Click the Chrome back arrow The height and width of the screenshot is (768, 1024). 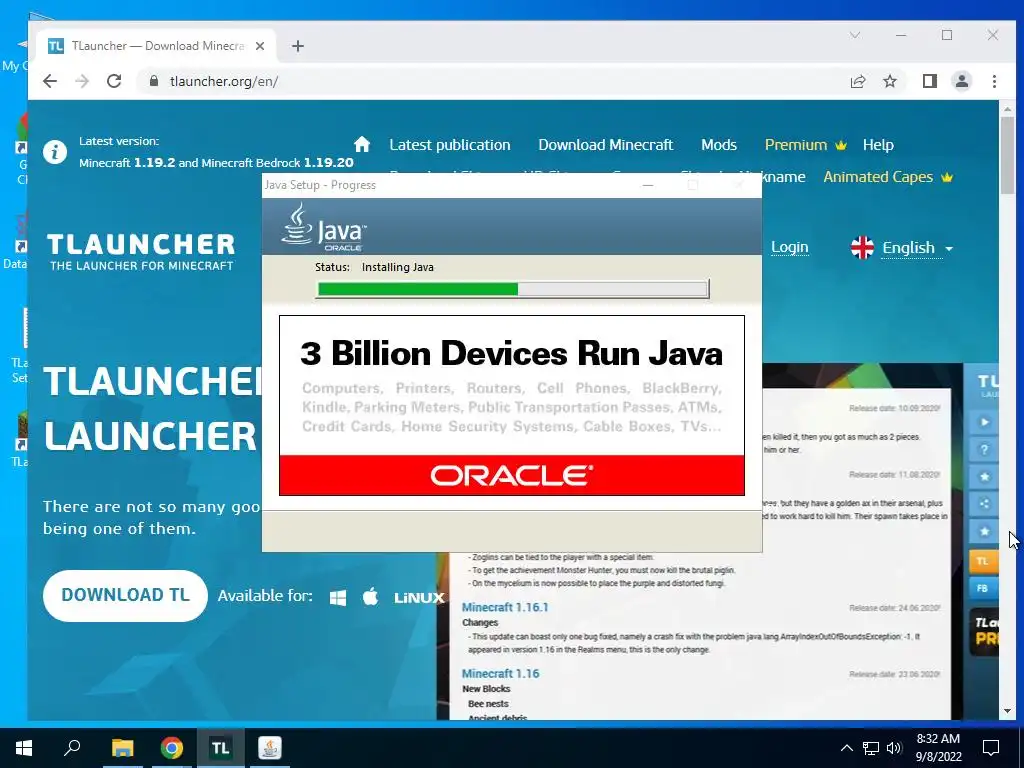[x=50, y=81]
